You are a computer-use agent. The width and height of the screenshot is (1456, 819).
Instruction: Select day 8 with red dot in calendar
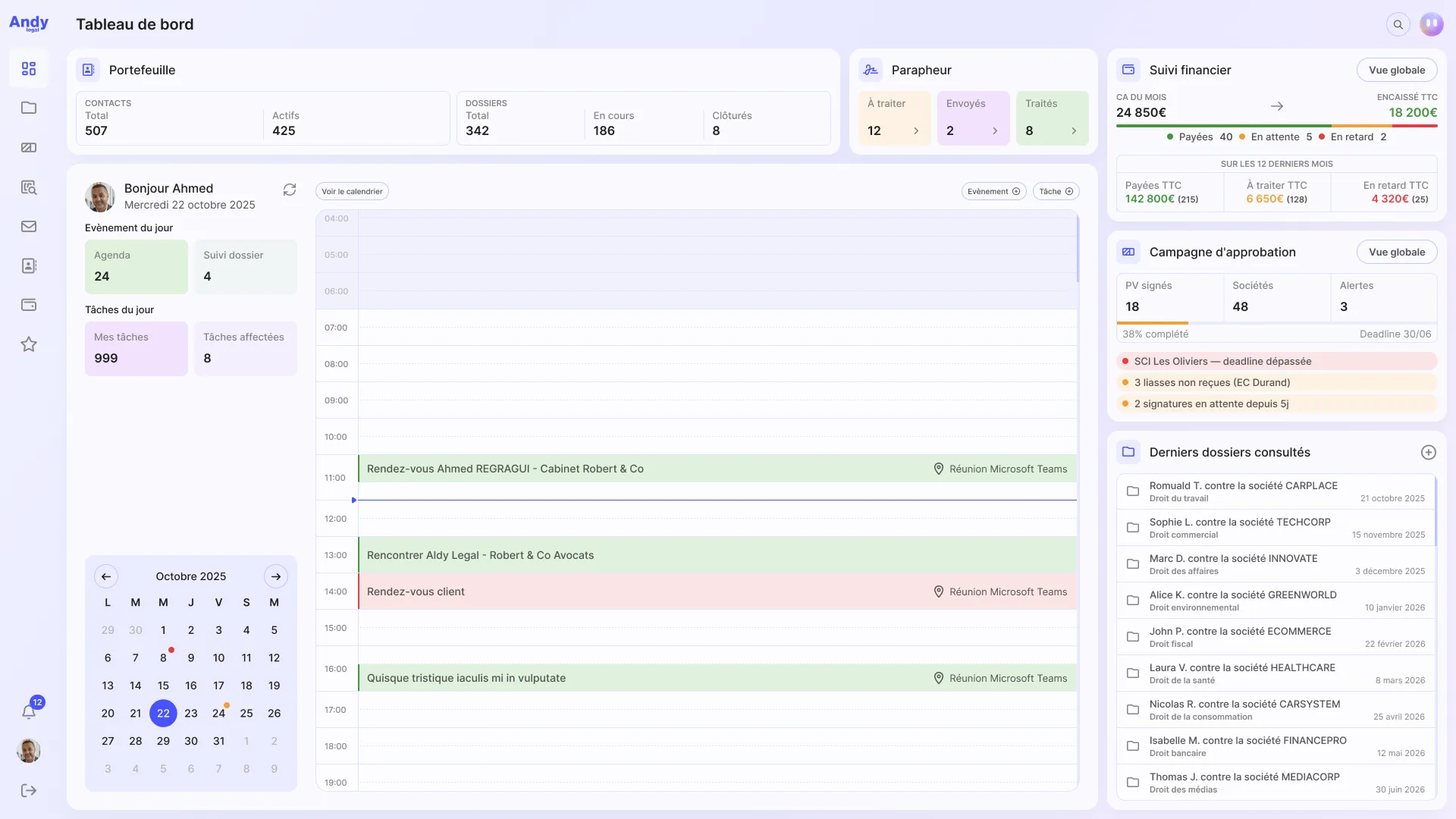click(163, 658)
